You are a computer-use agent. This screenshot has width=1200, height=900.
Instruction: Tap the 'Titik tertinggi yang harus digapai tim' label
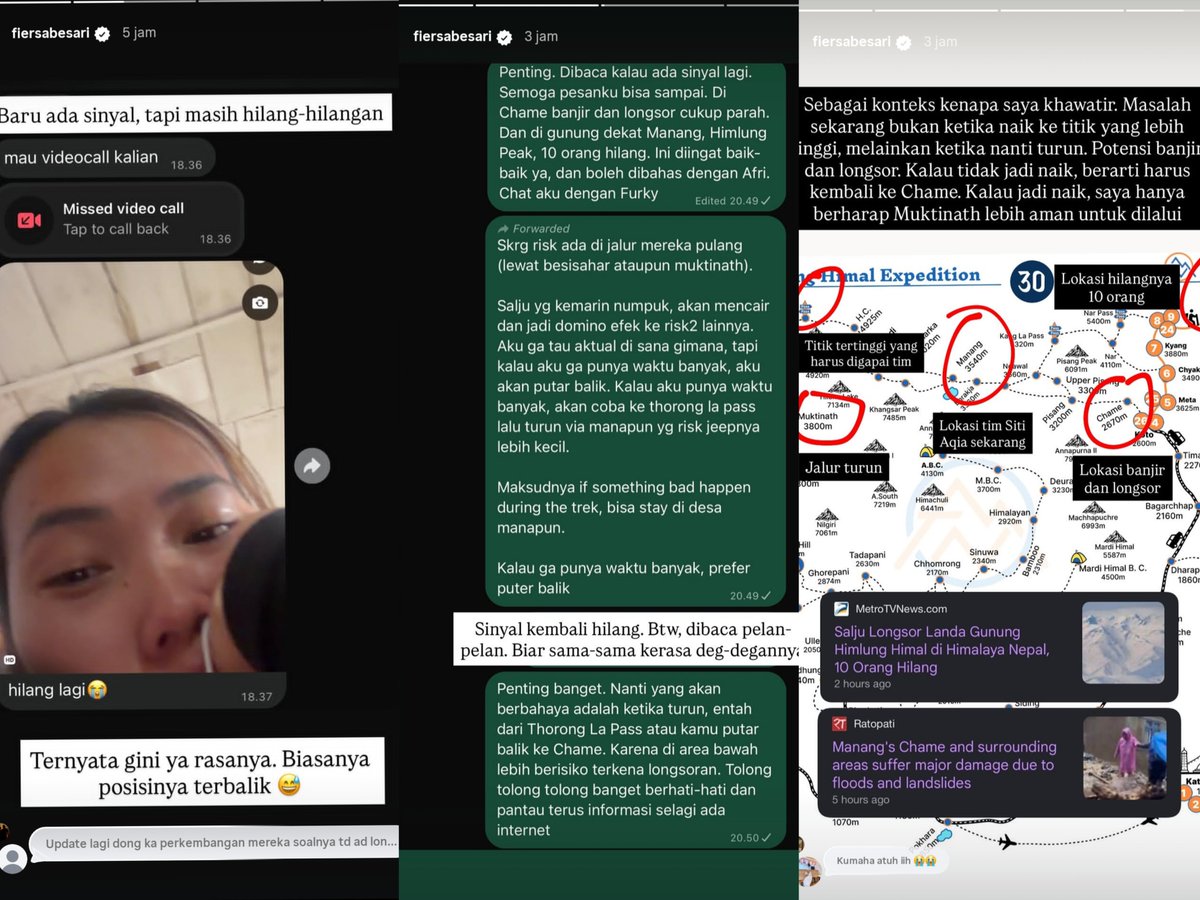tap(861, 353)
